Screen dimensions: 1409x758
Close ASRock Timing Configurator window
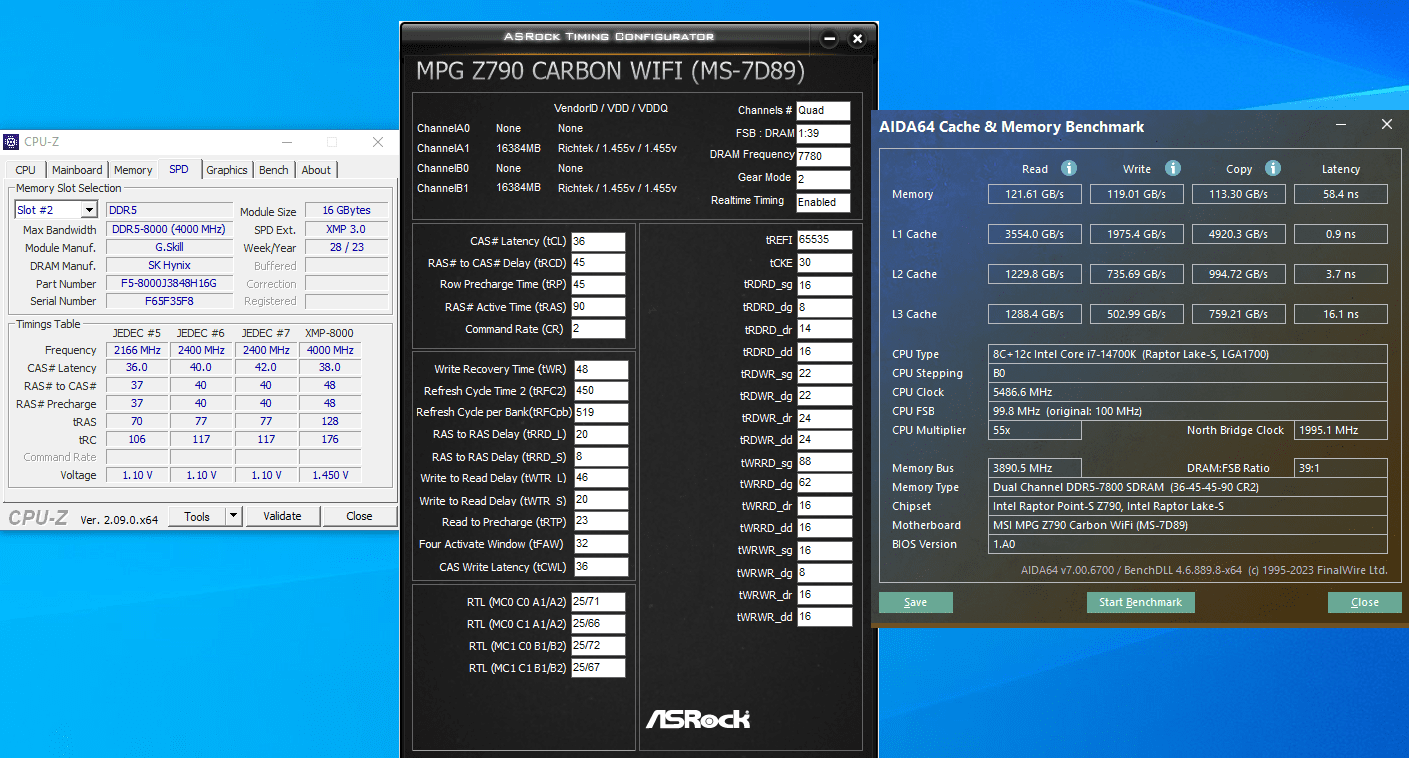[x=857, y=39]
